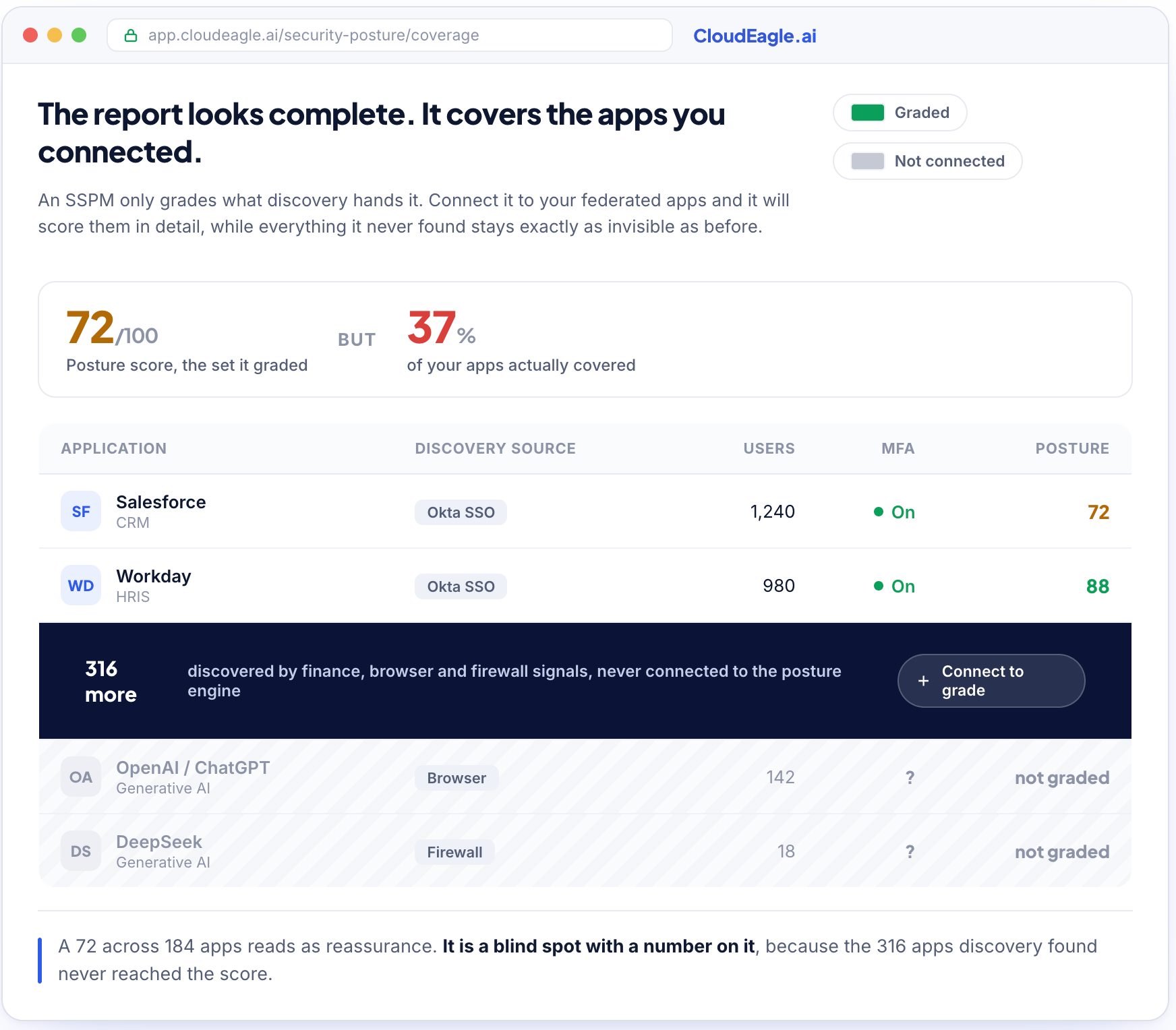Click the plus icon in Connect to grade
Image resolution: width=1176 pixels, height=1030 pixels.
[924, 681]
